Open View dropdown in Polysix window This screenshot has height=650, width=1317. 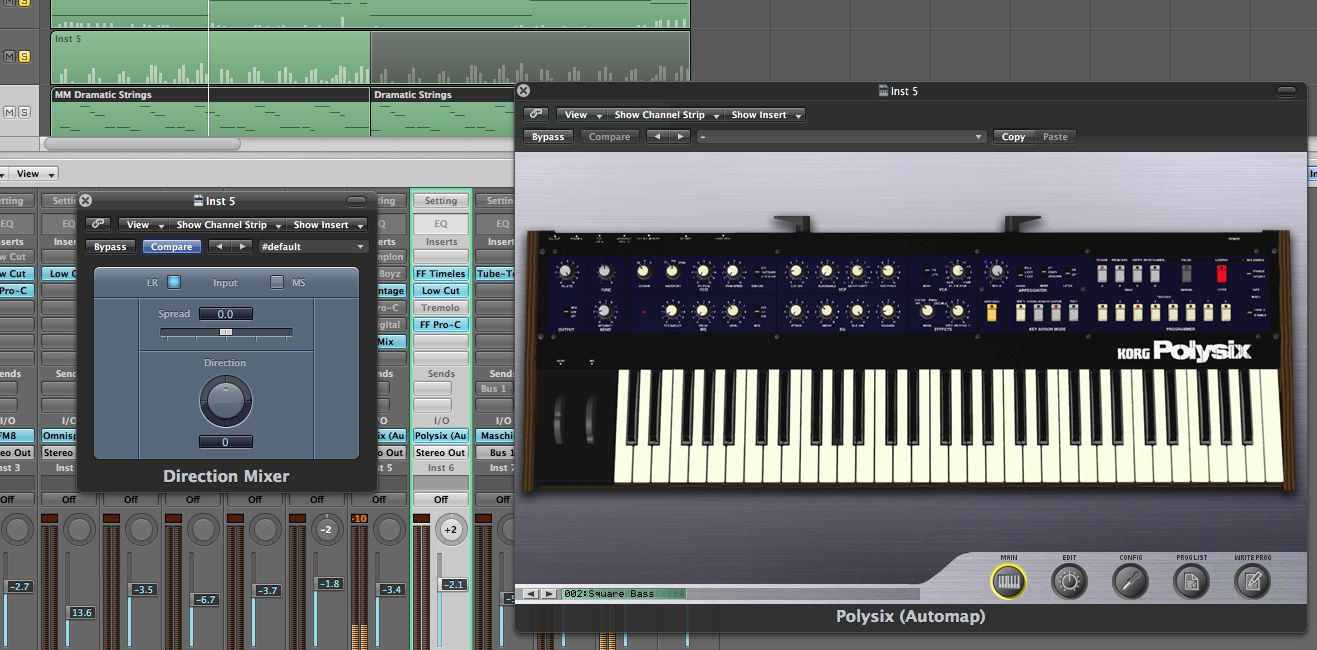582,115
